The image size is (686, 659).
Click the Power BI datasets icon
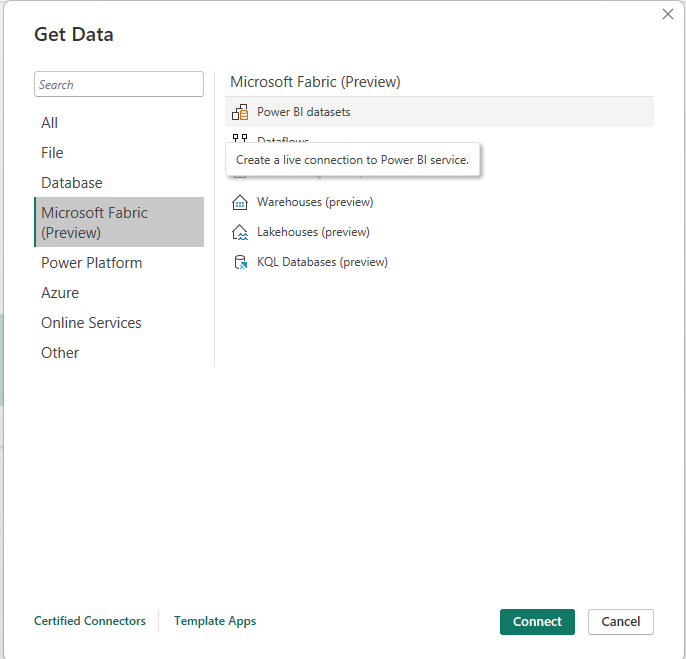click(x=240, y=112)
